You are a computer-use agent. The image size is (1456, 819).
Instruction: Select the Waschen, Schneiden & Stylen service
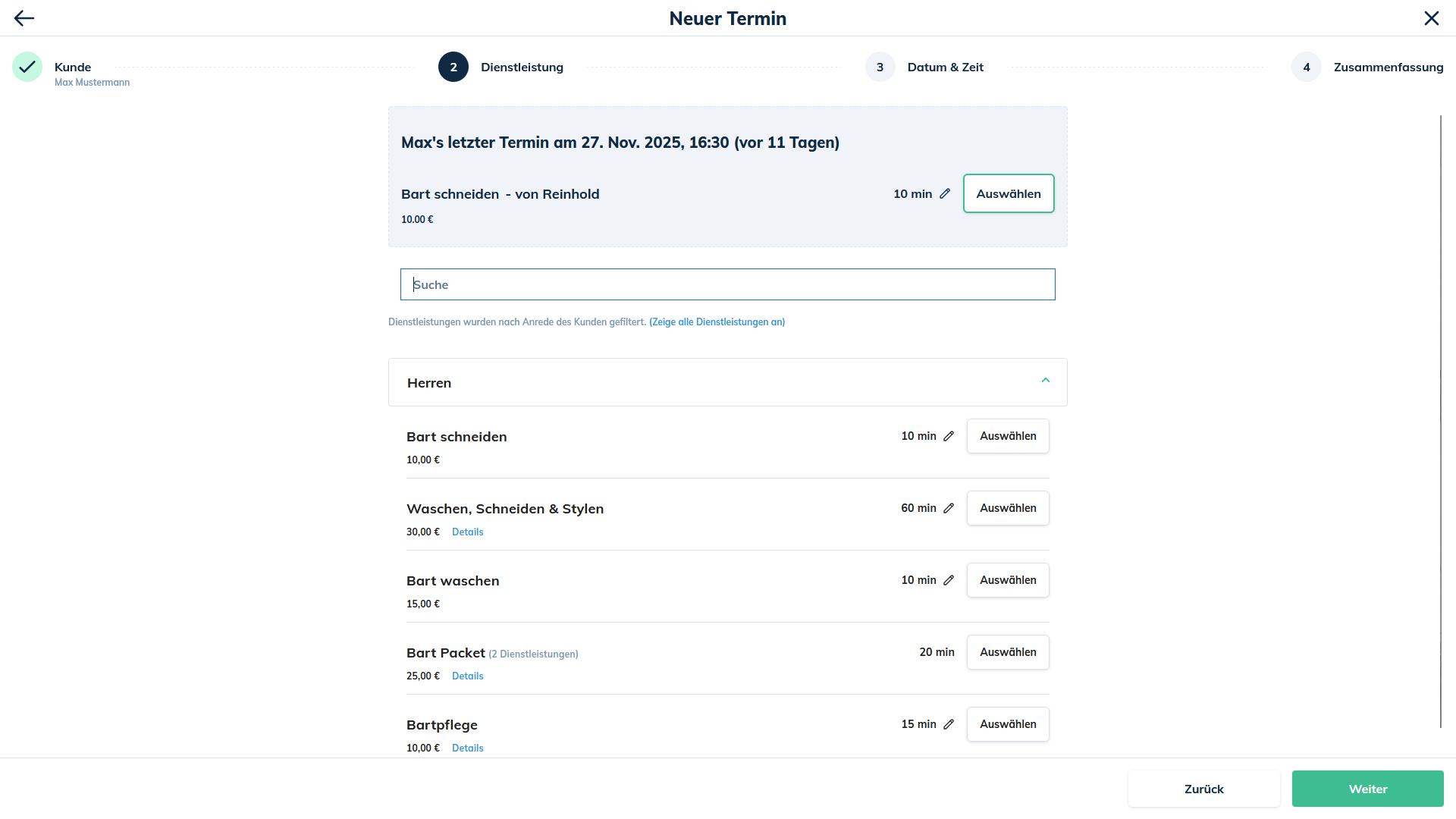click(x=1007, y=508)
